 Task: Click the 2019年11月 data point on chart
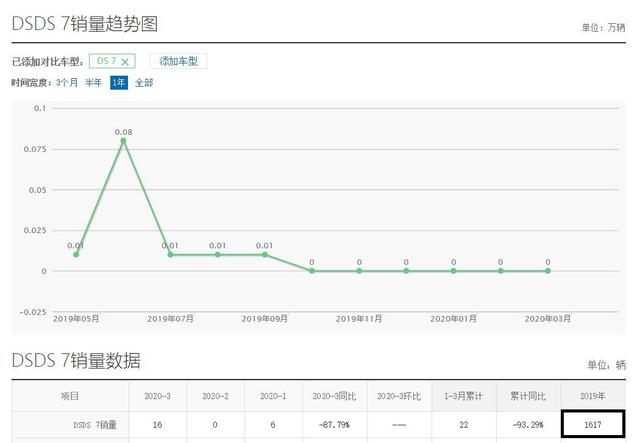(359, 271)
